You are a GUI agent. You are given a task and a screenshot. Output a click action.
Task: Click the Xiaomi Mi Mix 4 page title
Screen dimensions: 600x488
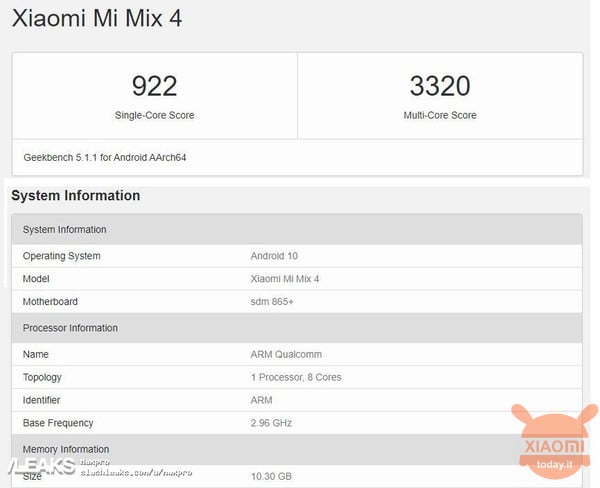click(x=97, y=18)
